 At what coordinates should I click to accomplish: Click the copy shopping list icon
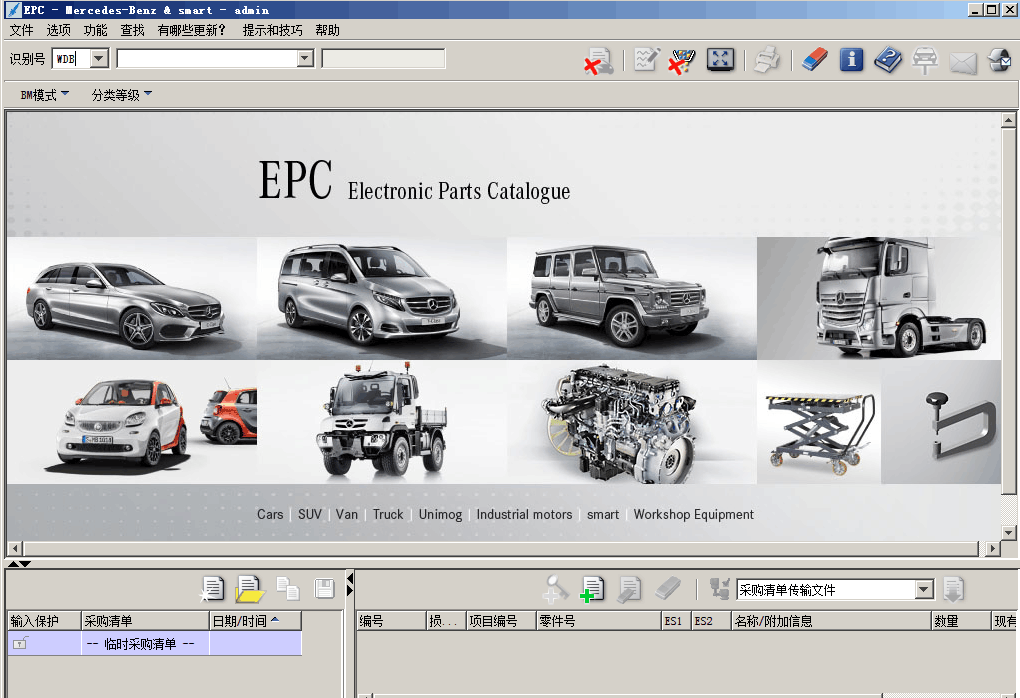[288, 589]
